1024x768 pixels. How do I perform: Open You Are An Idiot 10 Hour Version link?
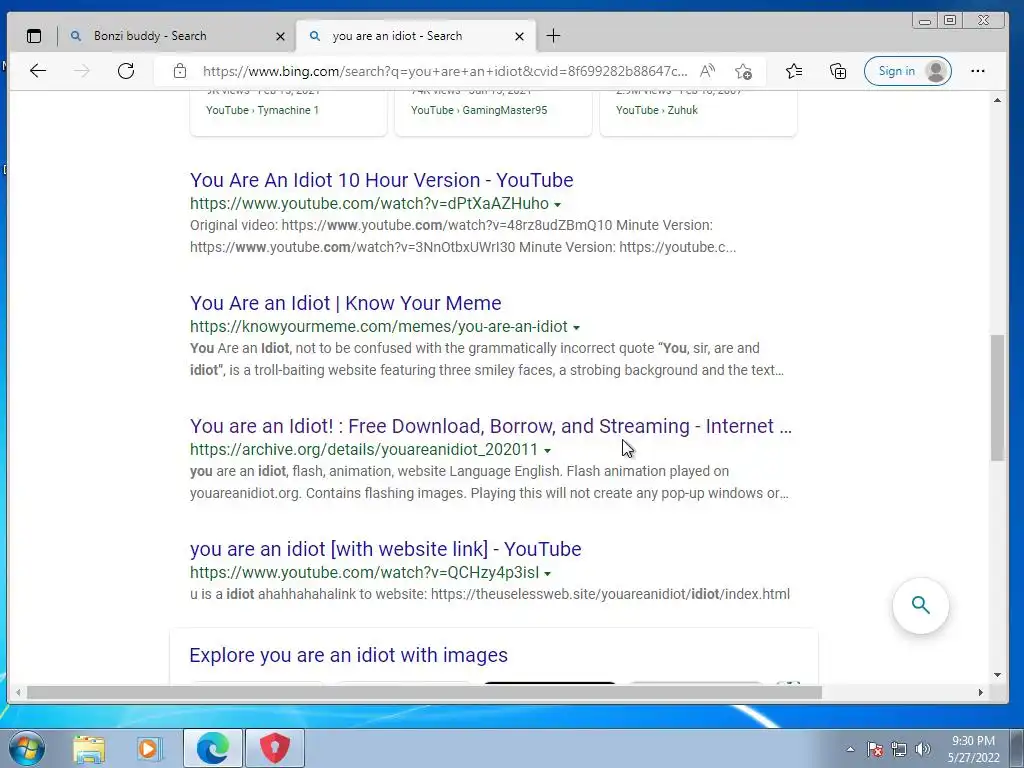381,180
